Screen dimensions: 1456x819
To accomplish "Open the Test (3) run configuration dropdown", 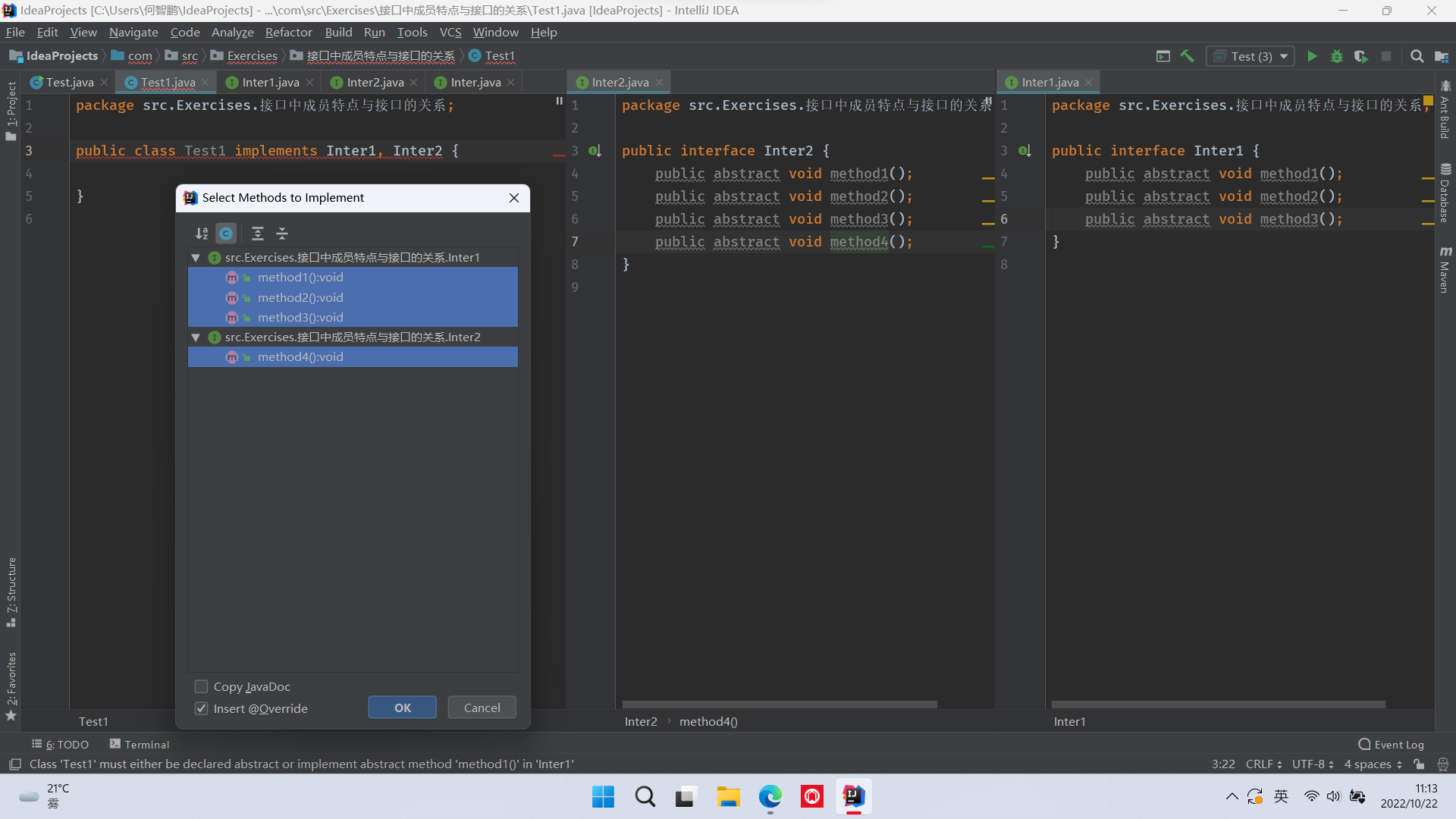I will click(x=1250, y=56).
